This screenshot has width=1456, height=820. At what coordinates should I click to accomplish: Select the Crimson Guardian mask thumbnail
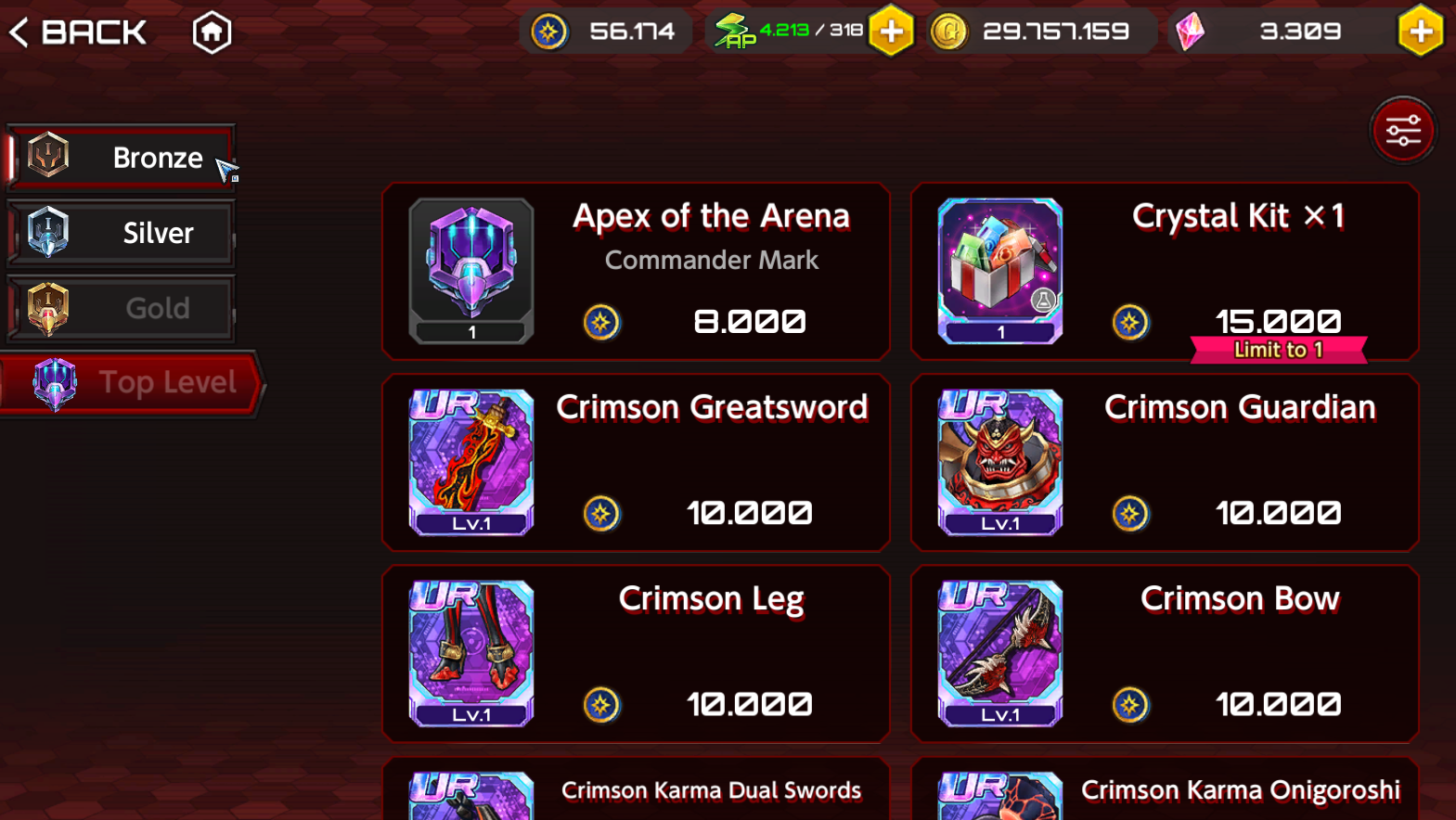pyautogui.click(x=1000, y=462)
